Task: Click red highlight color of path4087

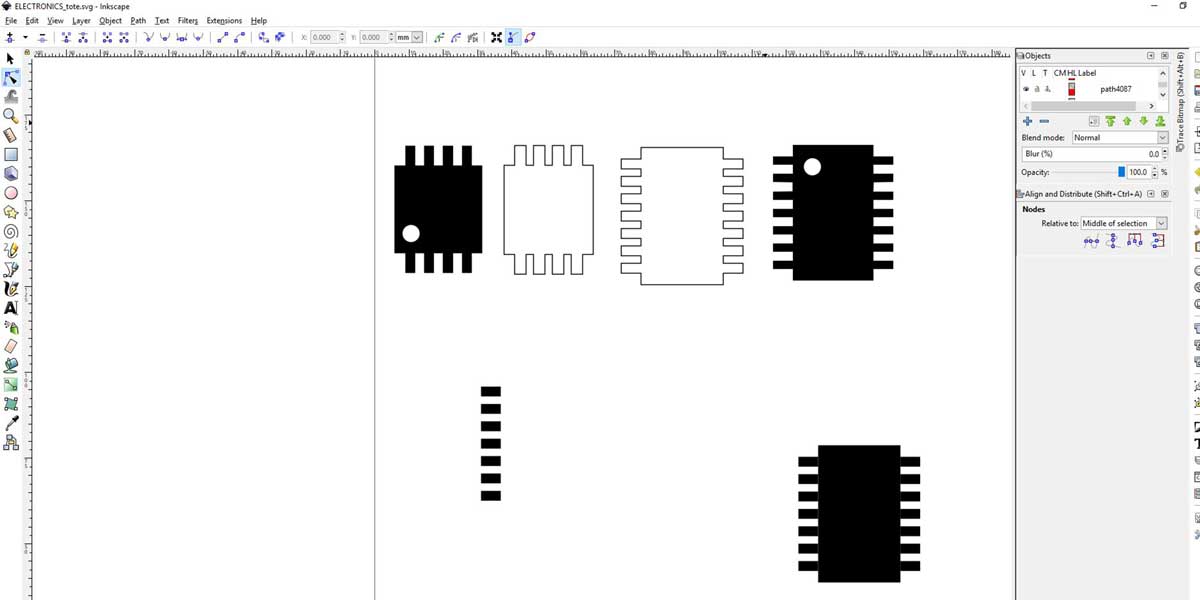Action: coord(1071,90)
